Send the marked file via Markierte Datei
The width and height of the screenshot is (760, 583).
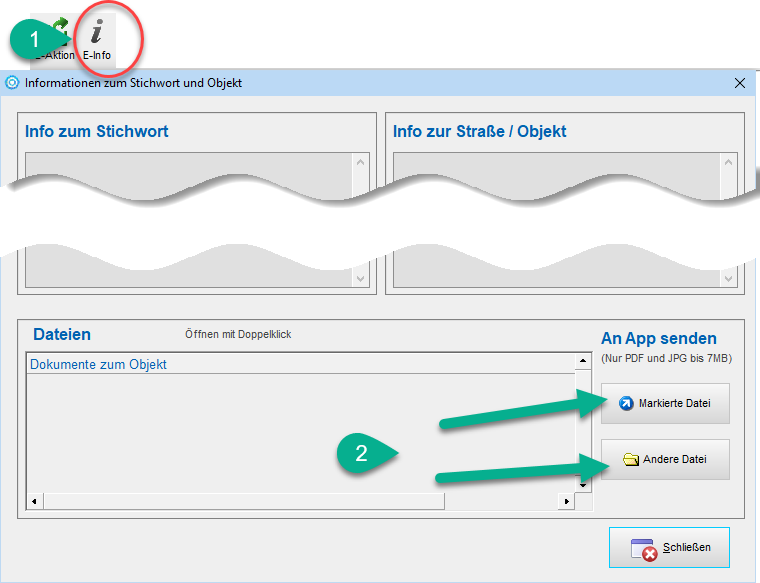coord(665,403)
